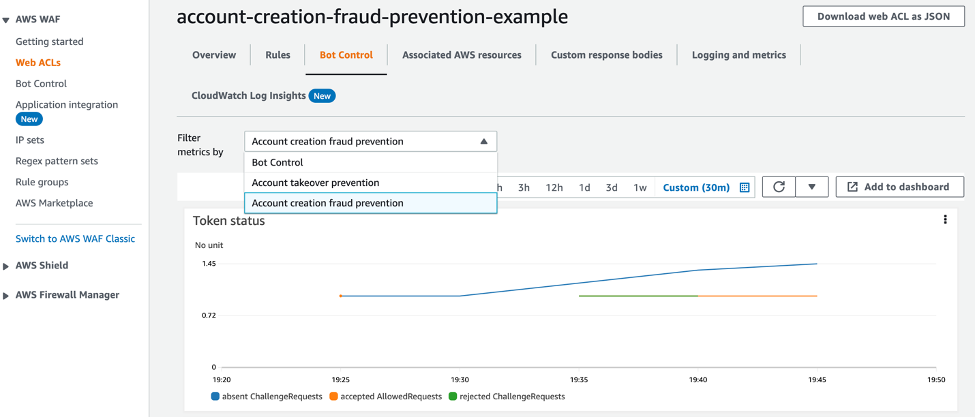Open Regex pattern sets sidebar link
This screenshot has width=977, height=418.
[x=57, y=161]
